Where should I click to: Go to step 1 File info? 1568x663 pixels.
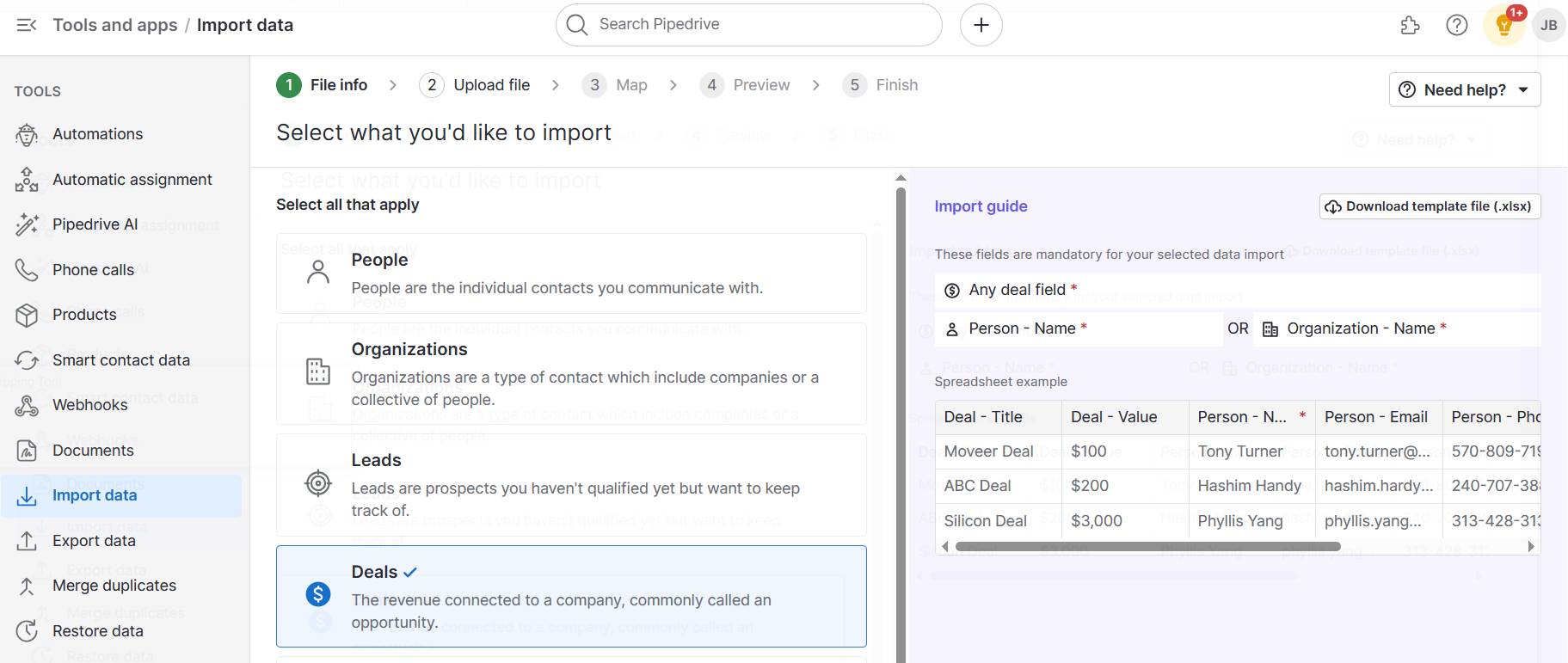point(323,85)
